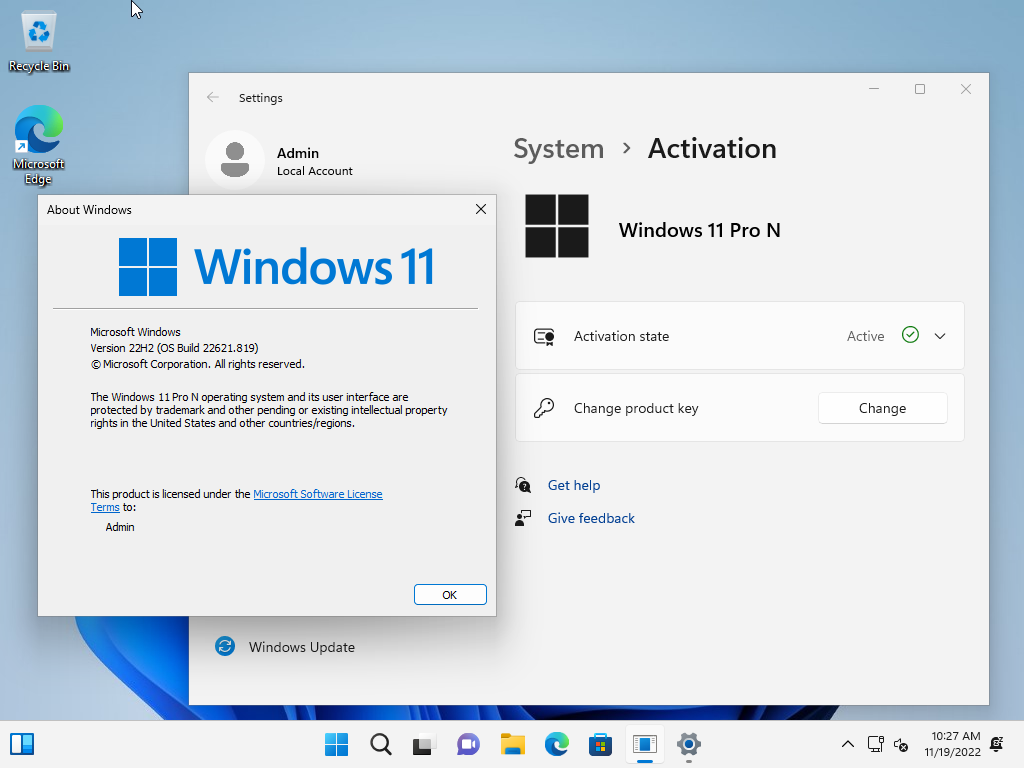Open the Give feedback link
Screen dimensions: 1024x768
591,518
